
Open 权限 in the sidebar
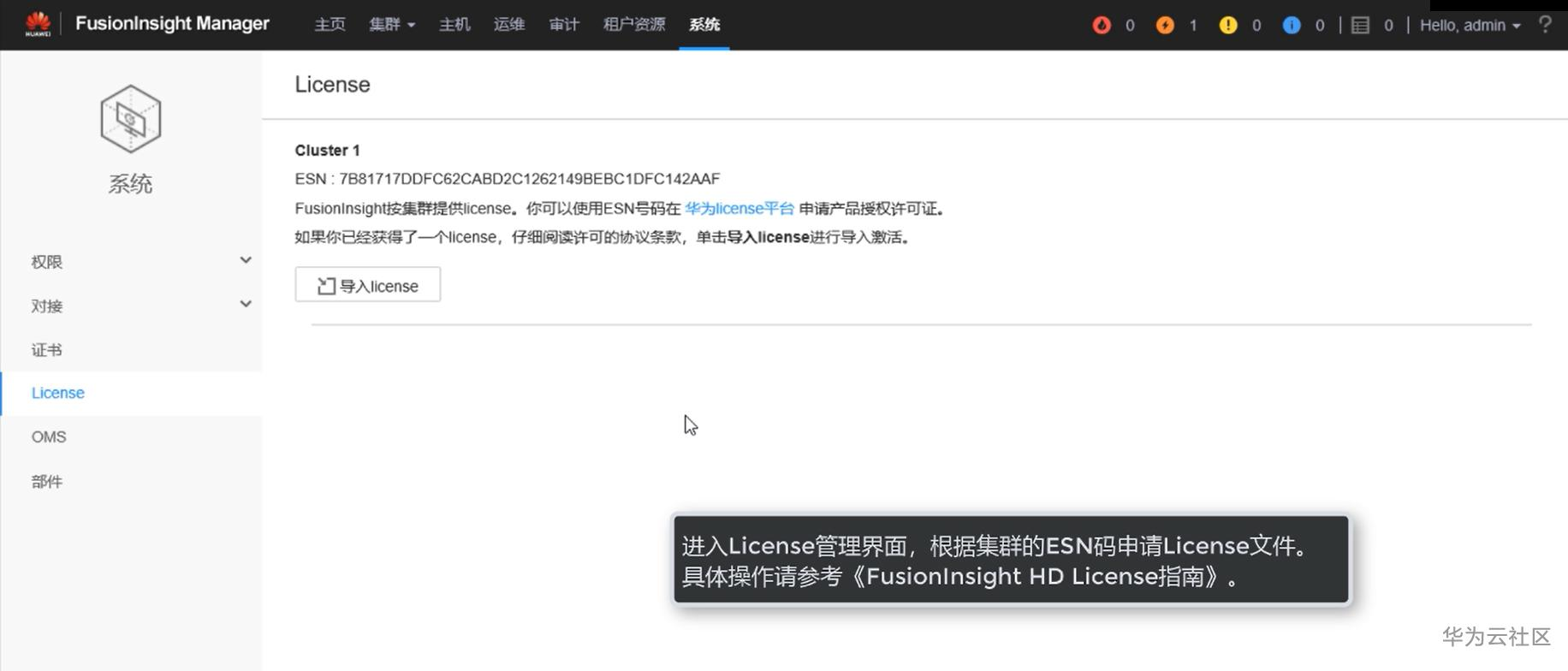pos(47,262)
